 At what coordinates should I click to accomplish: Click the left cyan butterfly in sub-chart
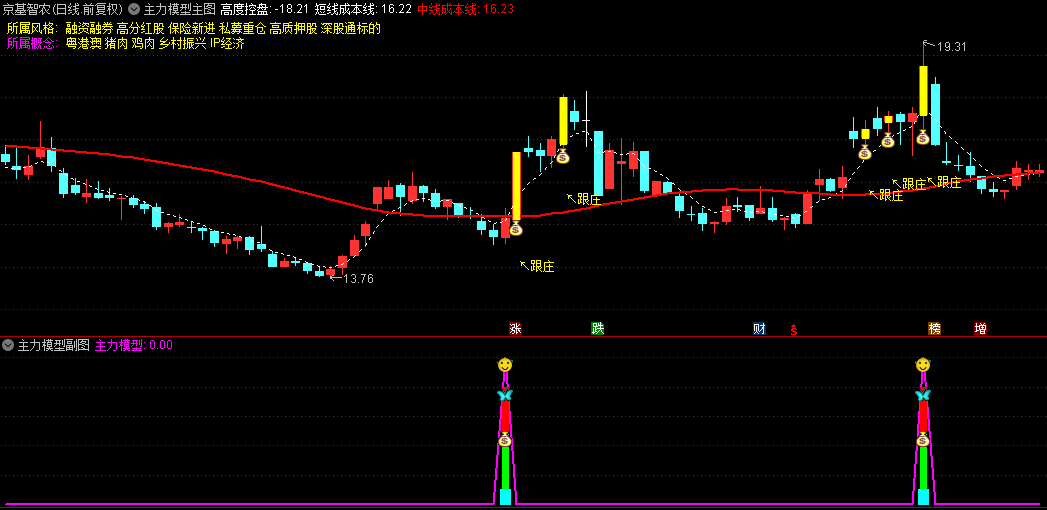point(505,395)
